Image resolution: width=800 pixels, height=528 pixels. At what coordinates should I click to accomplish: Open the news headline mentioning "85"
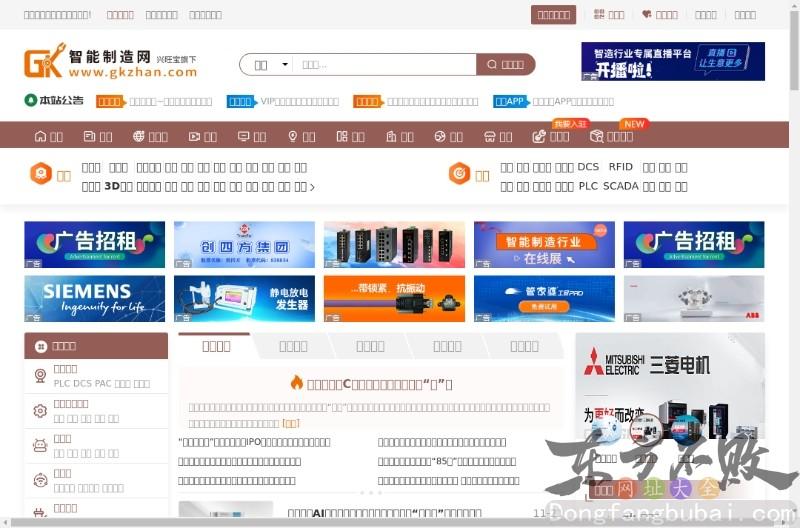[447, 461]
